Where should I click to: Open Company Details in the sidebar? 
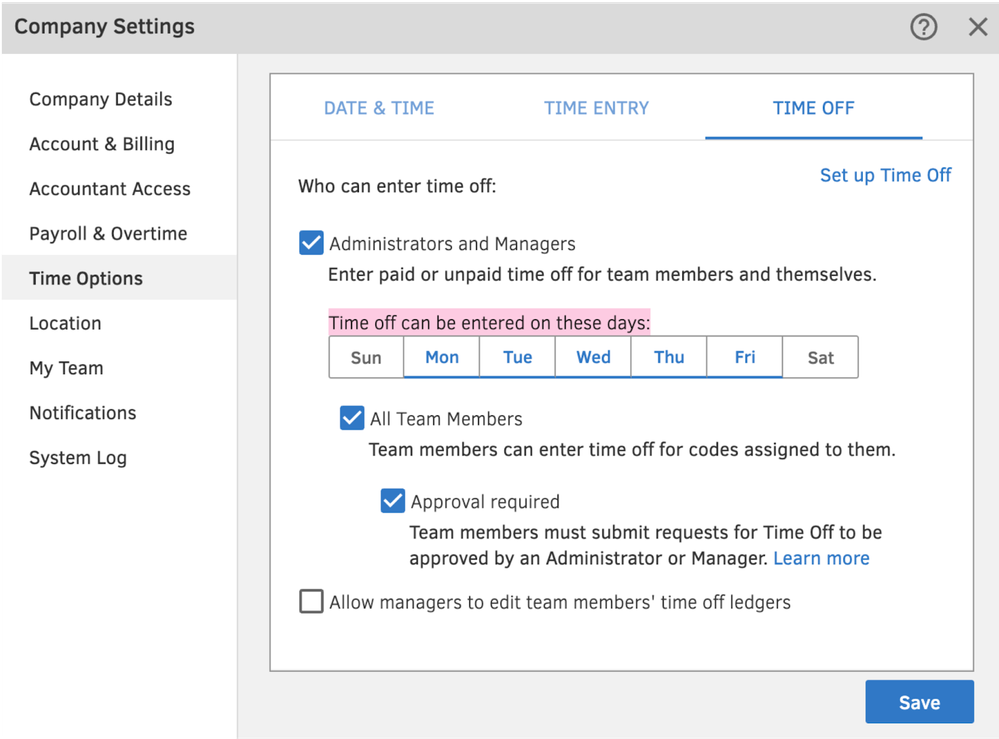pyautogui.click(x=101, y=99)
